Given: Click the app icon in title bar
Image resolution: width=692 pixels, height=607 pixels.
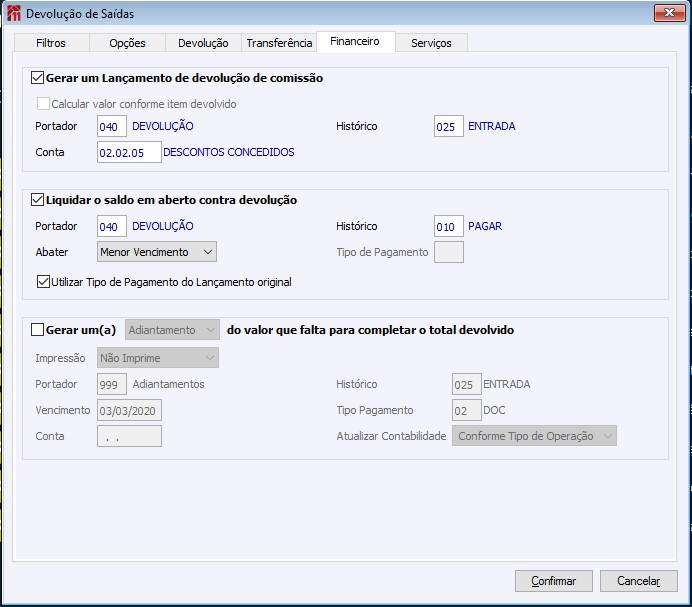Looking at the screenshot, I should (14, 13).
